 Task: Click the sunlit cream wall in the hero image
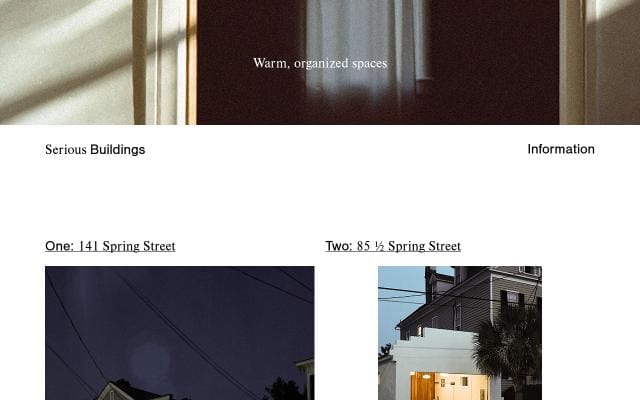65,61
